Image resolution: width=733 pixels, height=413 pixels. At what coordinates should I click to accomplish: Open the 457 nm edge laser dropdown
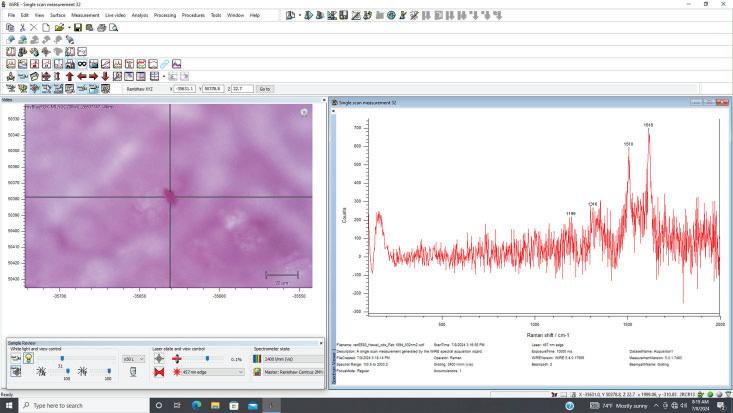coord(214,372)
